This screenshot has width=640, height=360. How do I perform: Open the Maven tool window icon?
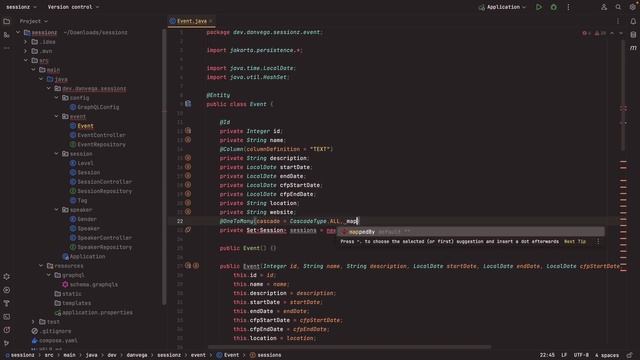click(633, 48)
